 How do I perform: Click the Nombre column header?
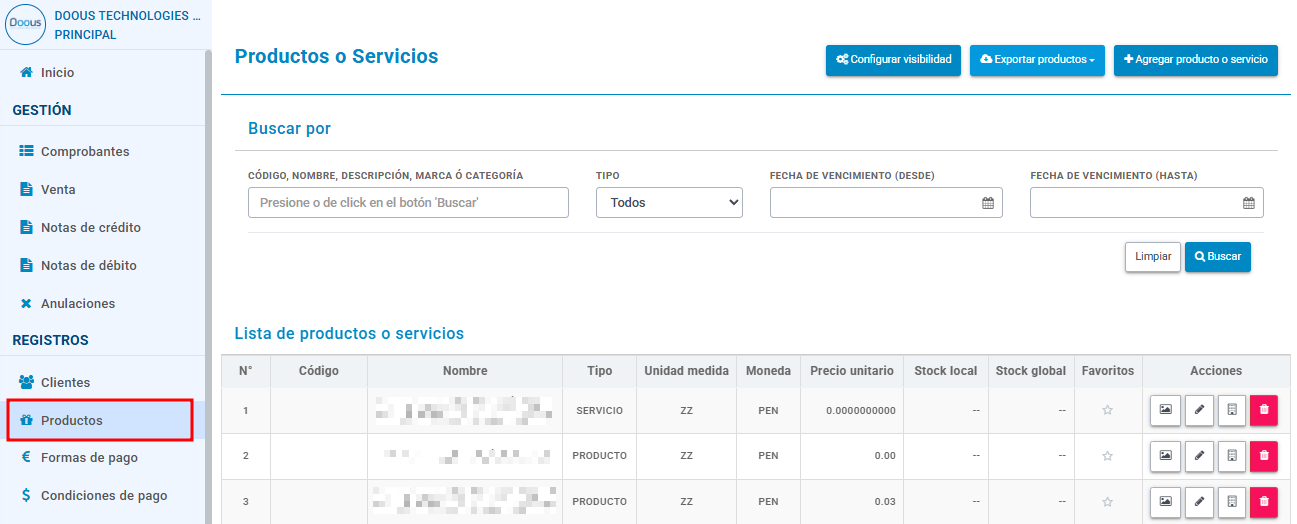coord(465,371)
